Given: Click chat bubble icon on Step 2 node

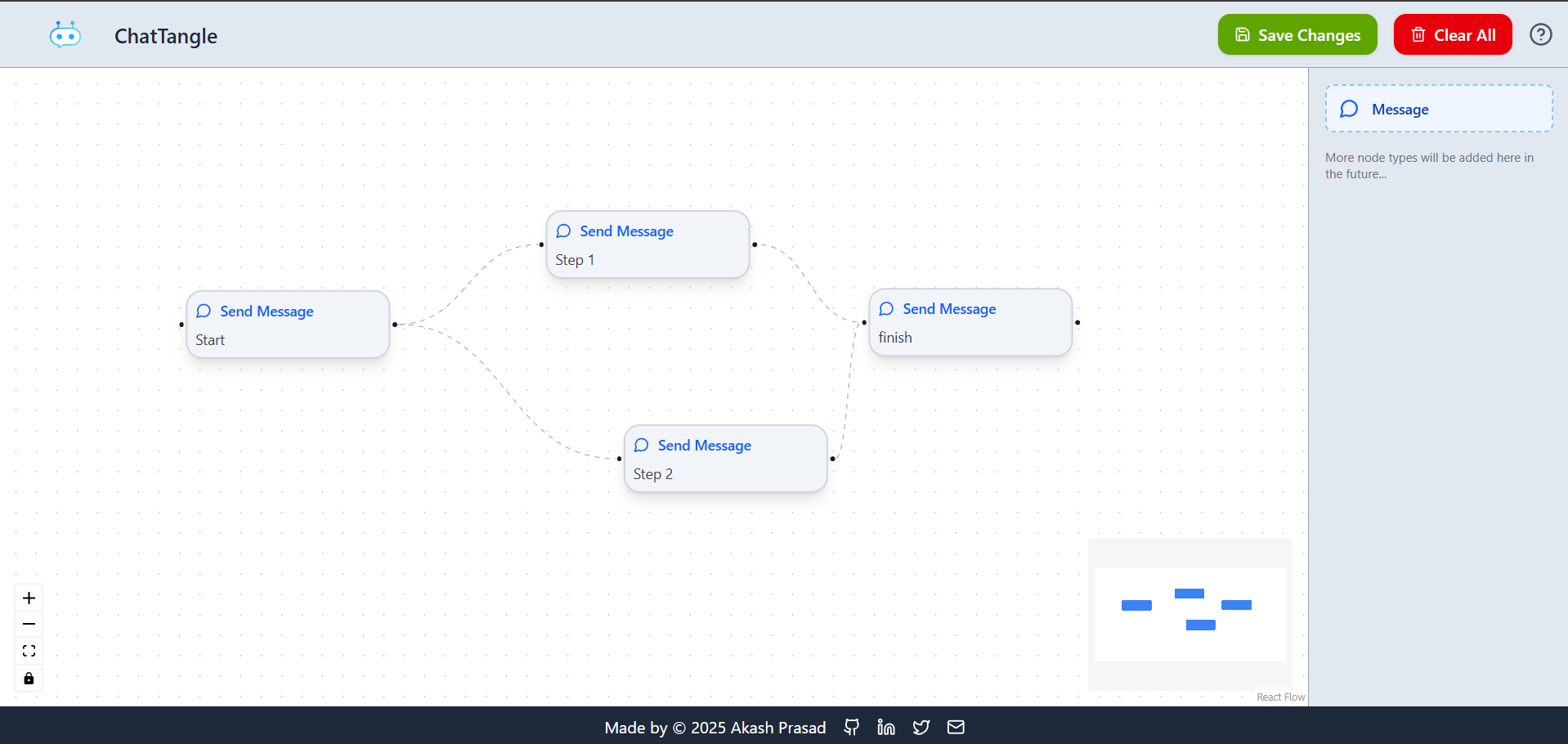Looking at the screenshot, I should tap(642, 445).
